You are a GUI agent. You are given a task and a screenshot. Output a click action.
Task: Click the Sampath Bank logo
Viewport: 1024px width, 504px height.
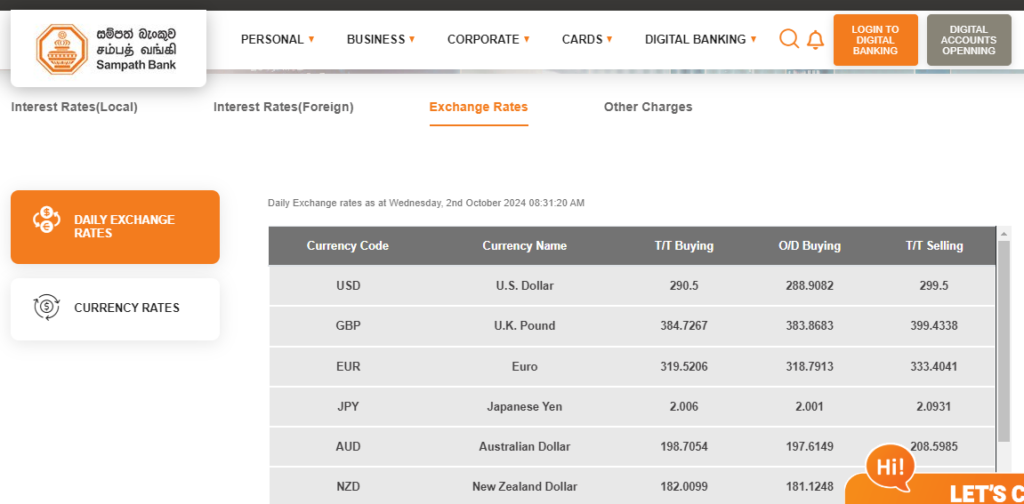pyautogui.click(x=108, y=48)
